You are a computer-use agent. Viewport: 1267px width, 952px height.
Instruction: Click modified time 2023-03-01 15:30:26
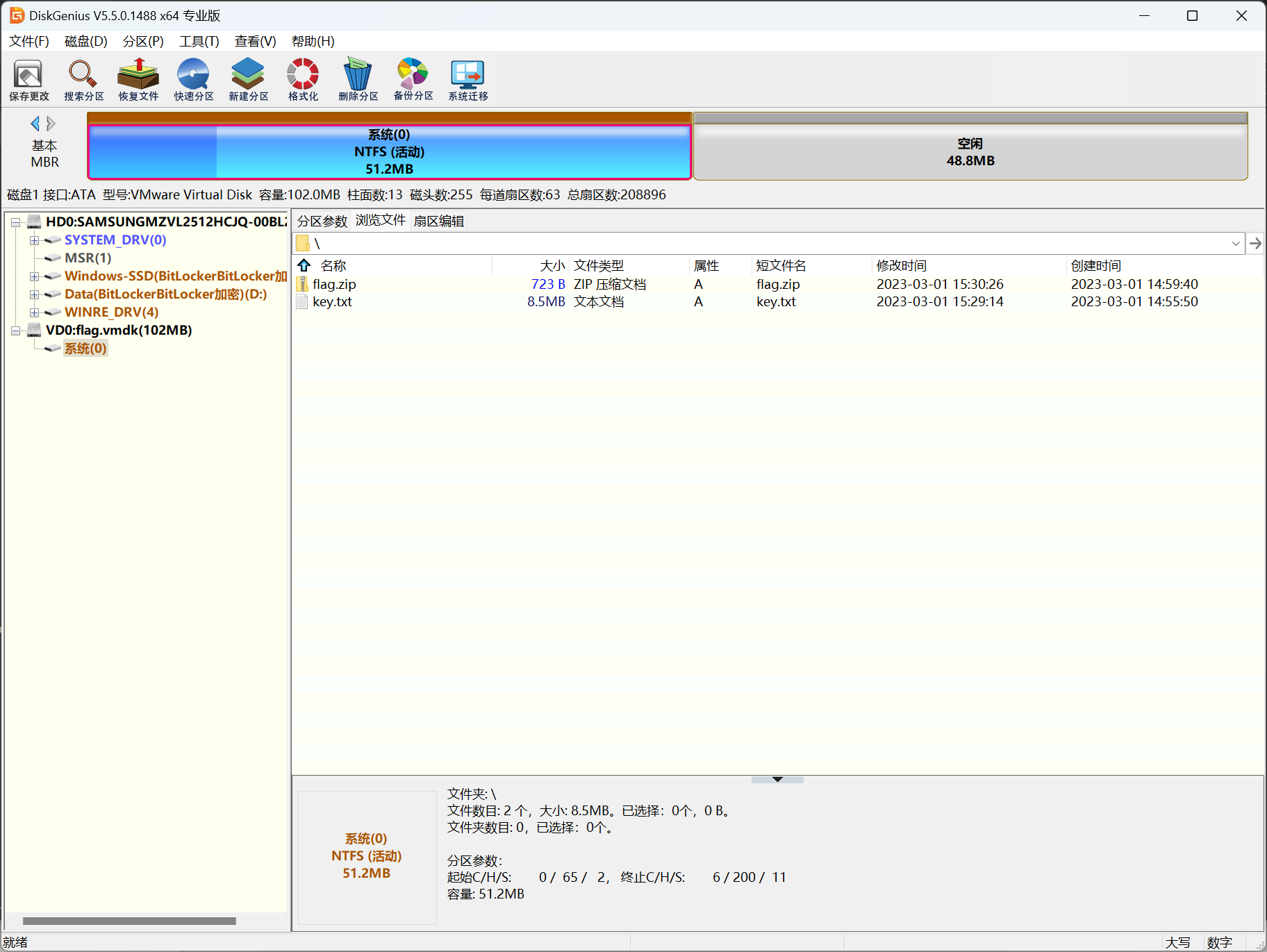(x=940, y=284)
